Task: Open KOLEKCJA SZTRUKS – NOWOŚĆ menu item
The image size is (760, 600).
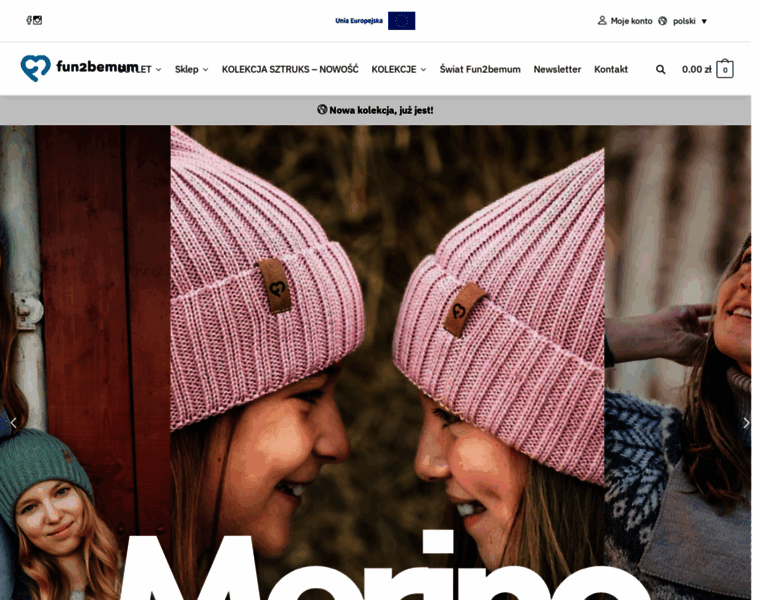Action: (290, 69)
